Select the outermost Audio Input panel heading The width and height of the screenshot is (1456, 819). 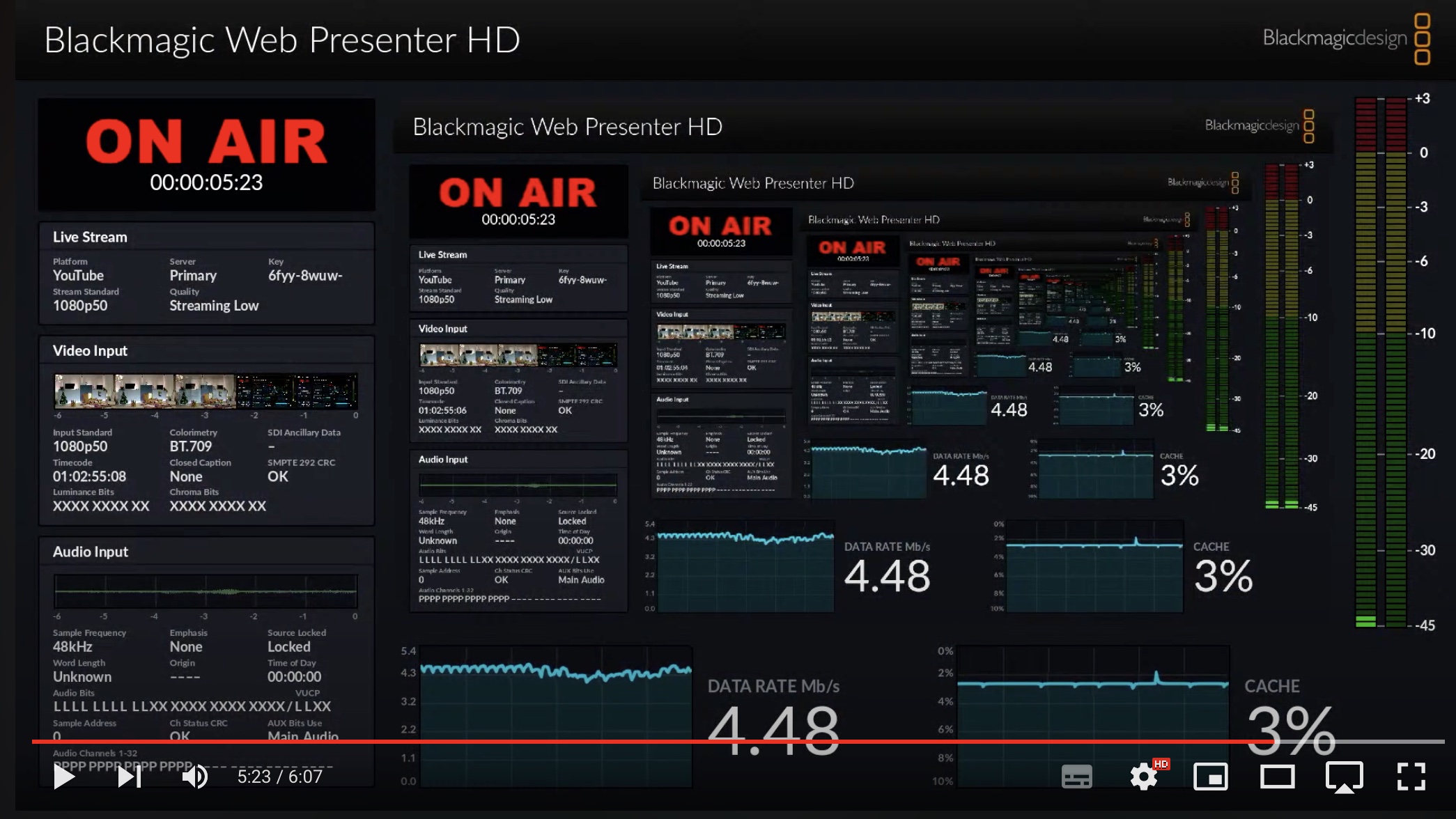click(x=91, y=552)
